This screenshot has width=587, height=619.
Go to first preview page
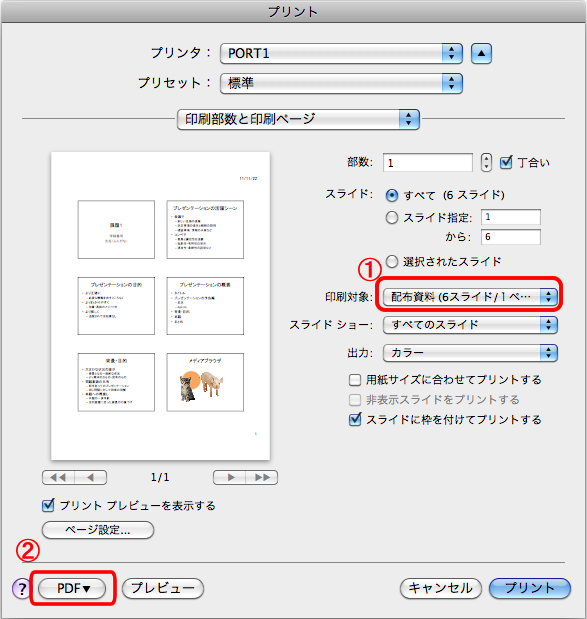(58, 477)
